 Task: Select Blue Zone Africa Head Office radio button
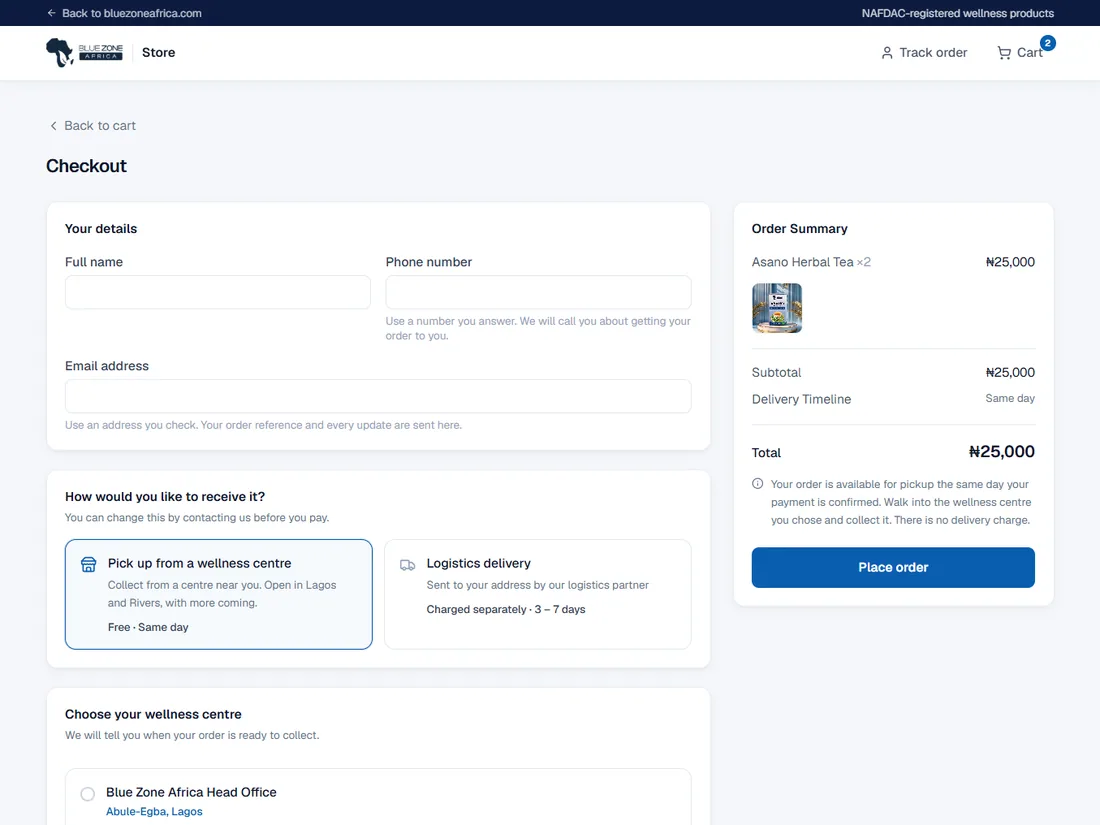click(88, 793)
